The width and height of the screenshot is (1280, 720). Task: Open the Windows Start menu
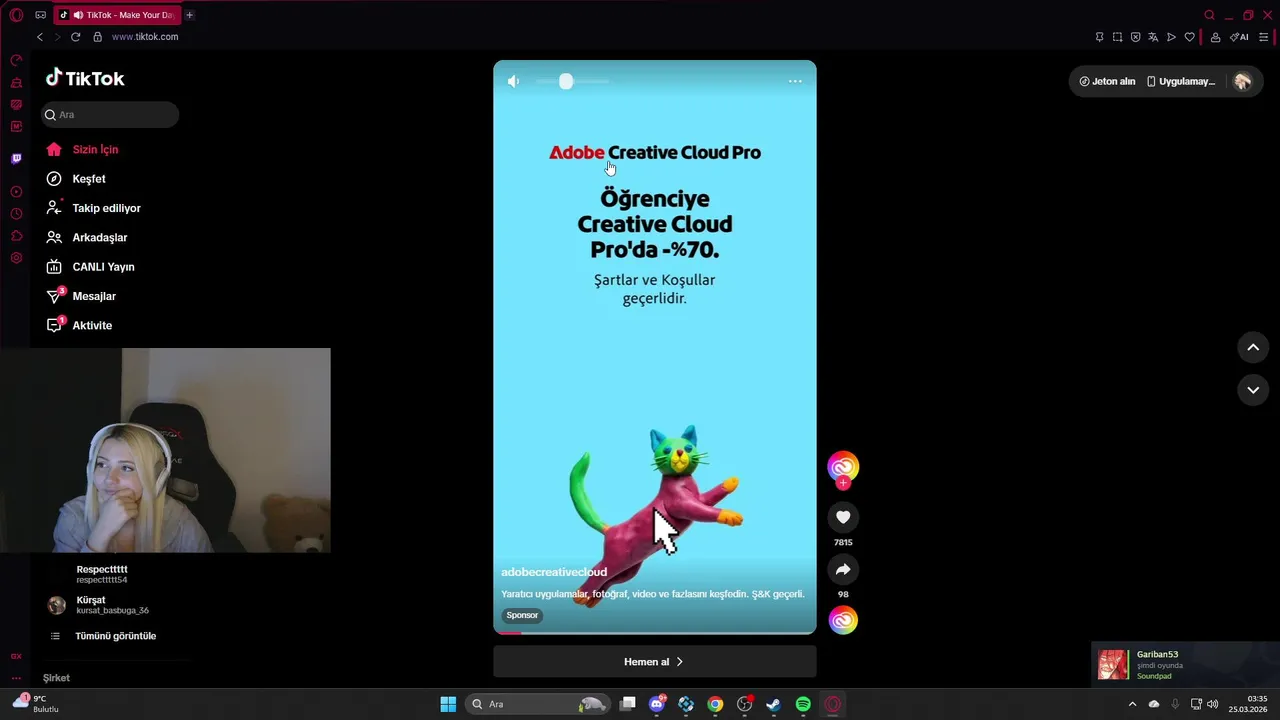(x=448, y=704)
